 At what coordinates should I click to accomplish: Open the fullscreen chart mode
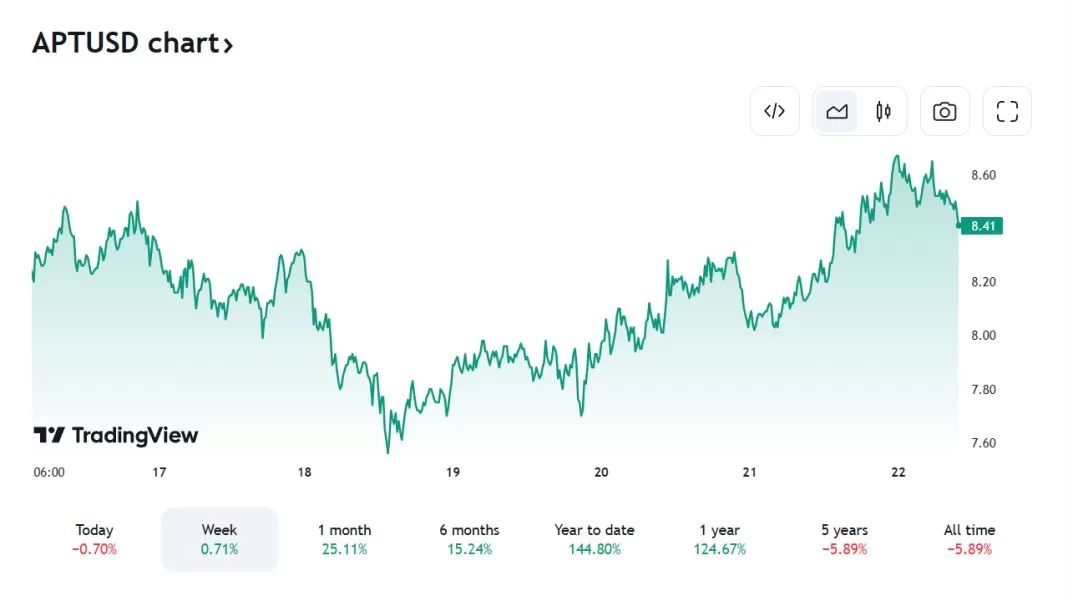1007,111
